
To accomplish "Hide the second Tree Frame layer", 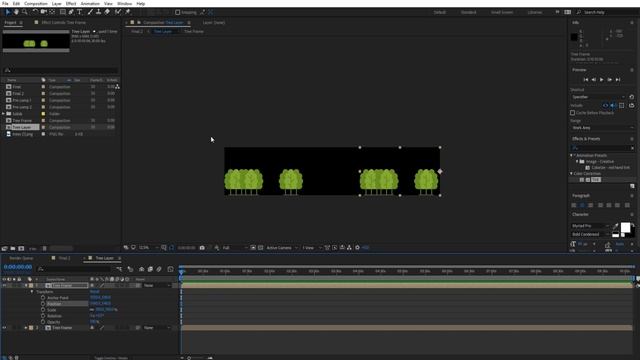I will (x=4, y=328).
